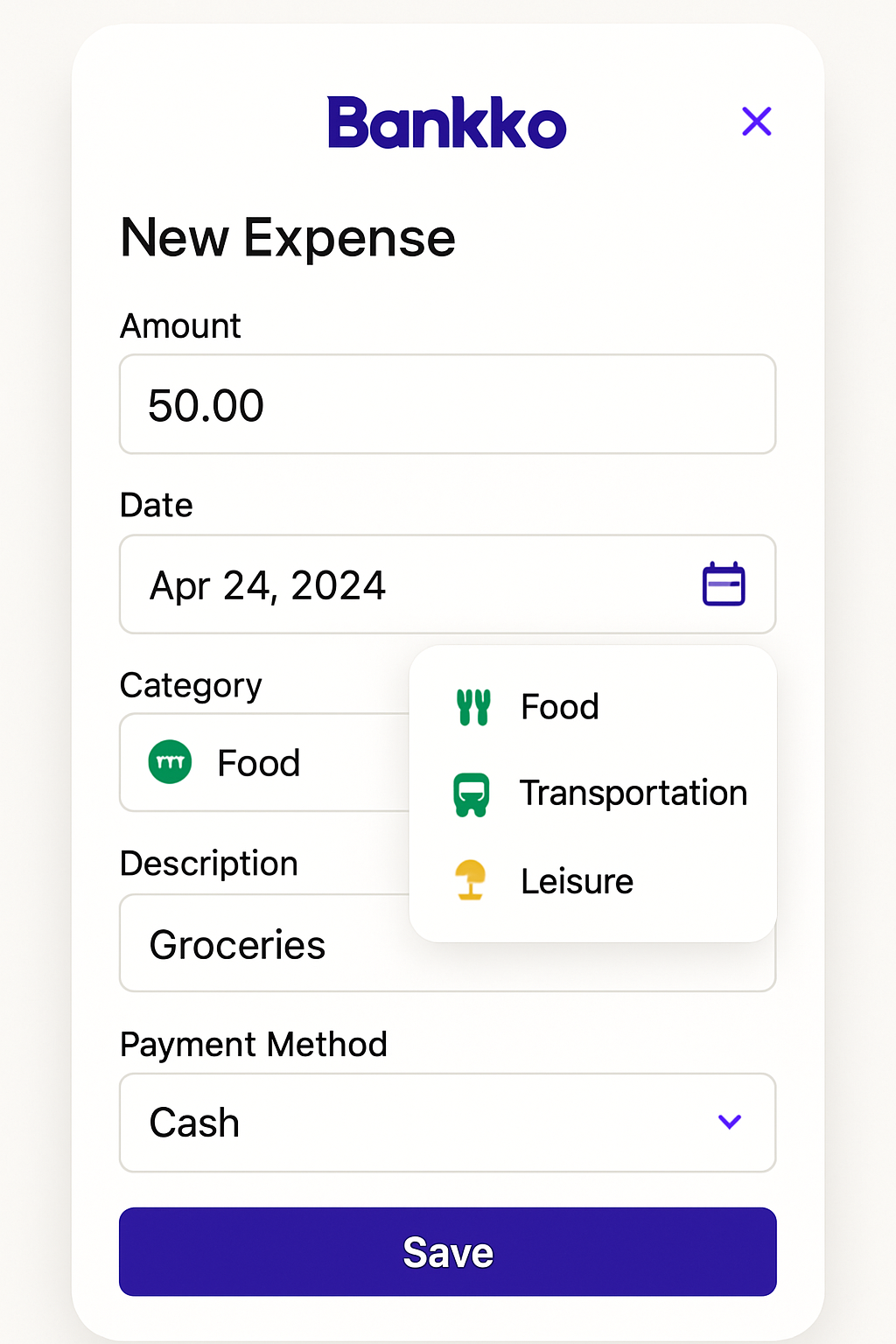
Task: Pick Leisure from the category list
Action: [577, 881]
